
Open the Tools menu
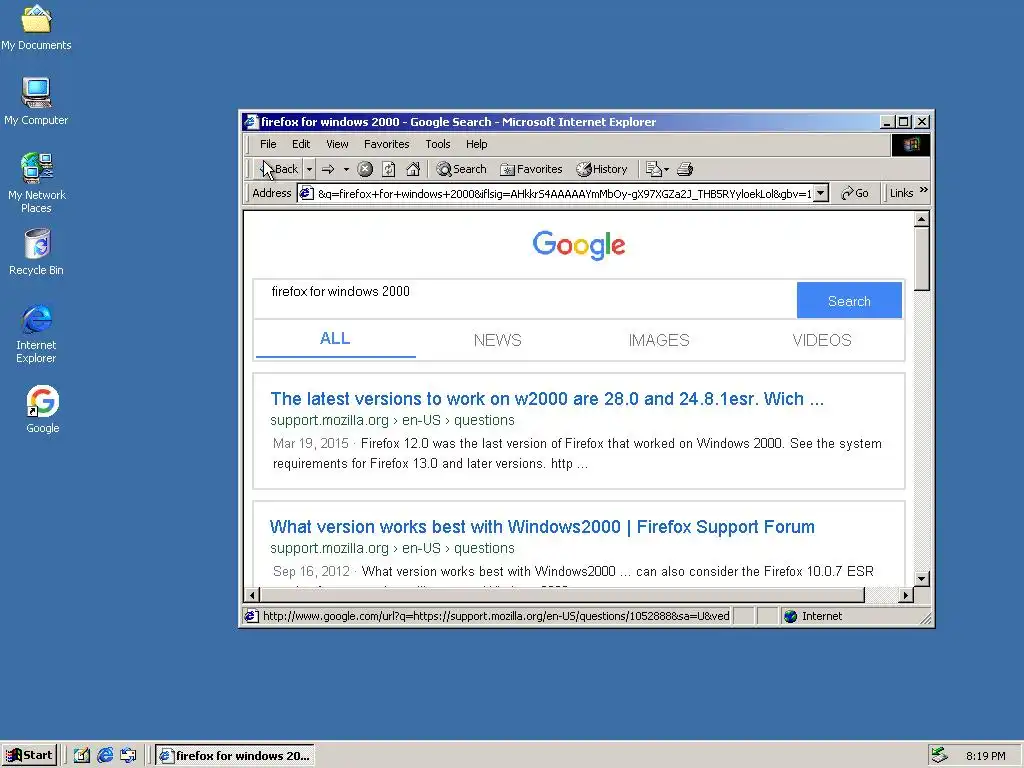[x=438, y=144]
